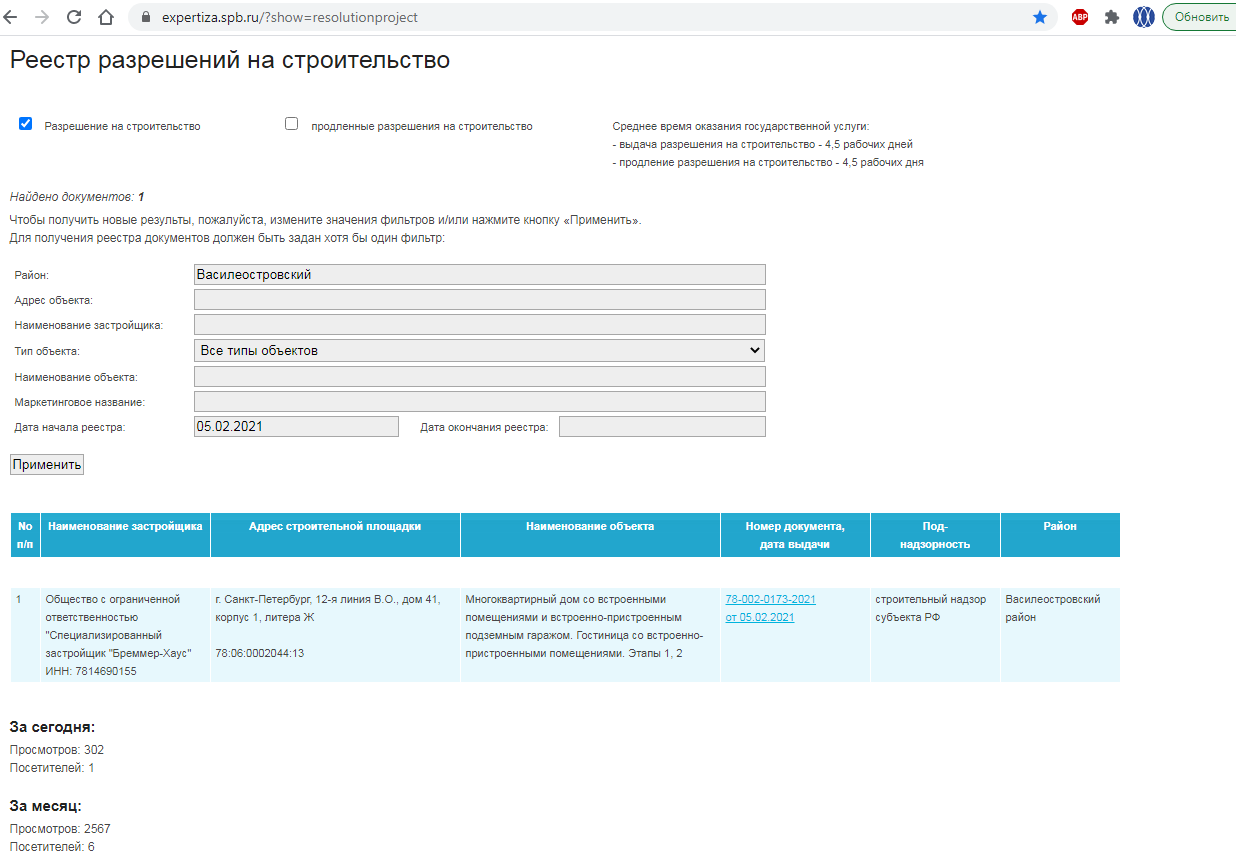Viewport: 1236px width, 865px height.
Task: Focus the "Район" input field
Action: (x=479, y=274)
